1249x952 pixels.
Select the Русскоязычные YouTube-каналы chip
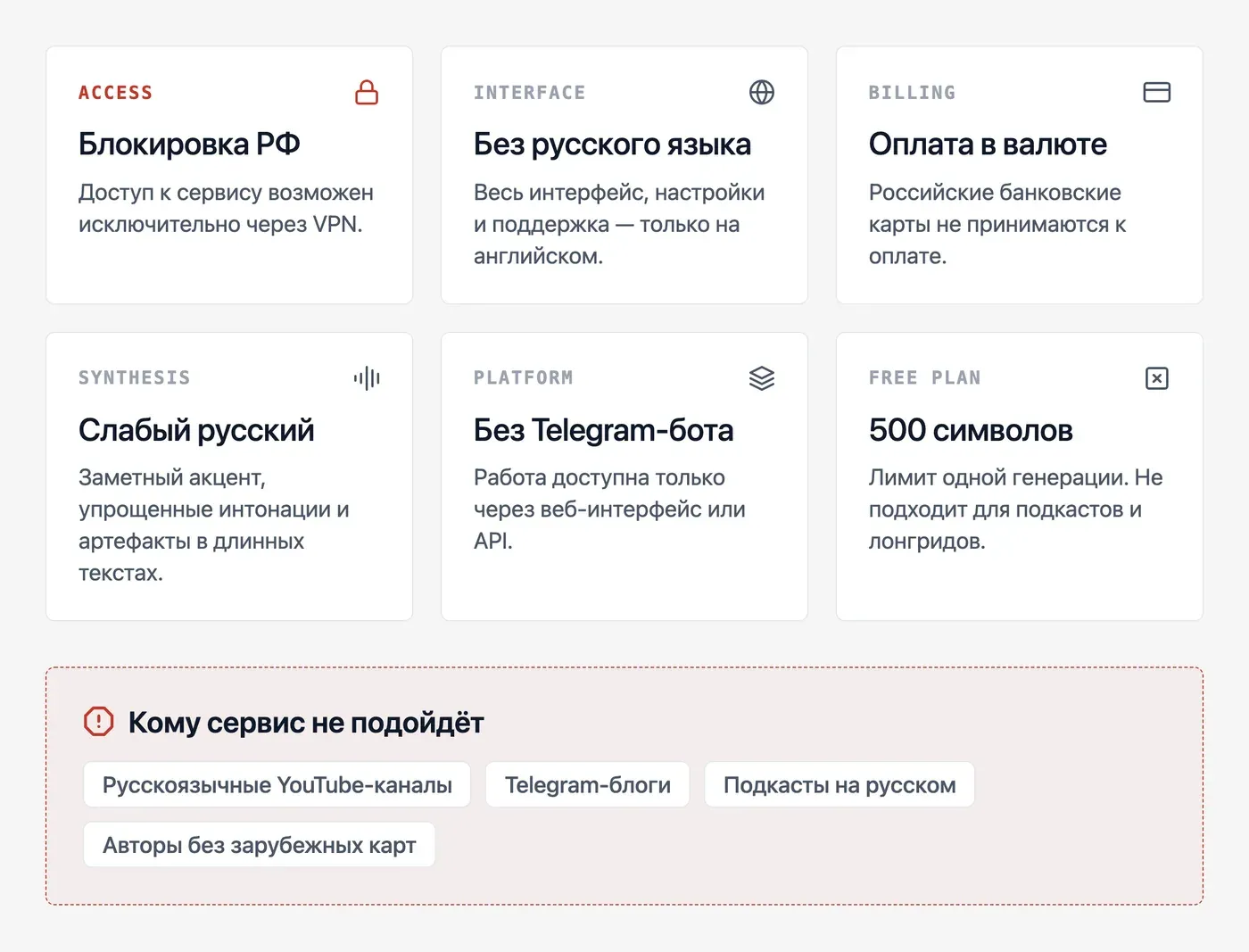pyautogui.click(x=277, y=785)
